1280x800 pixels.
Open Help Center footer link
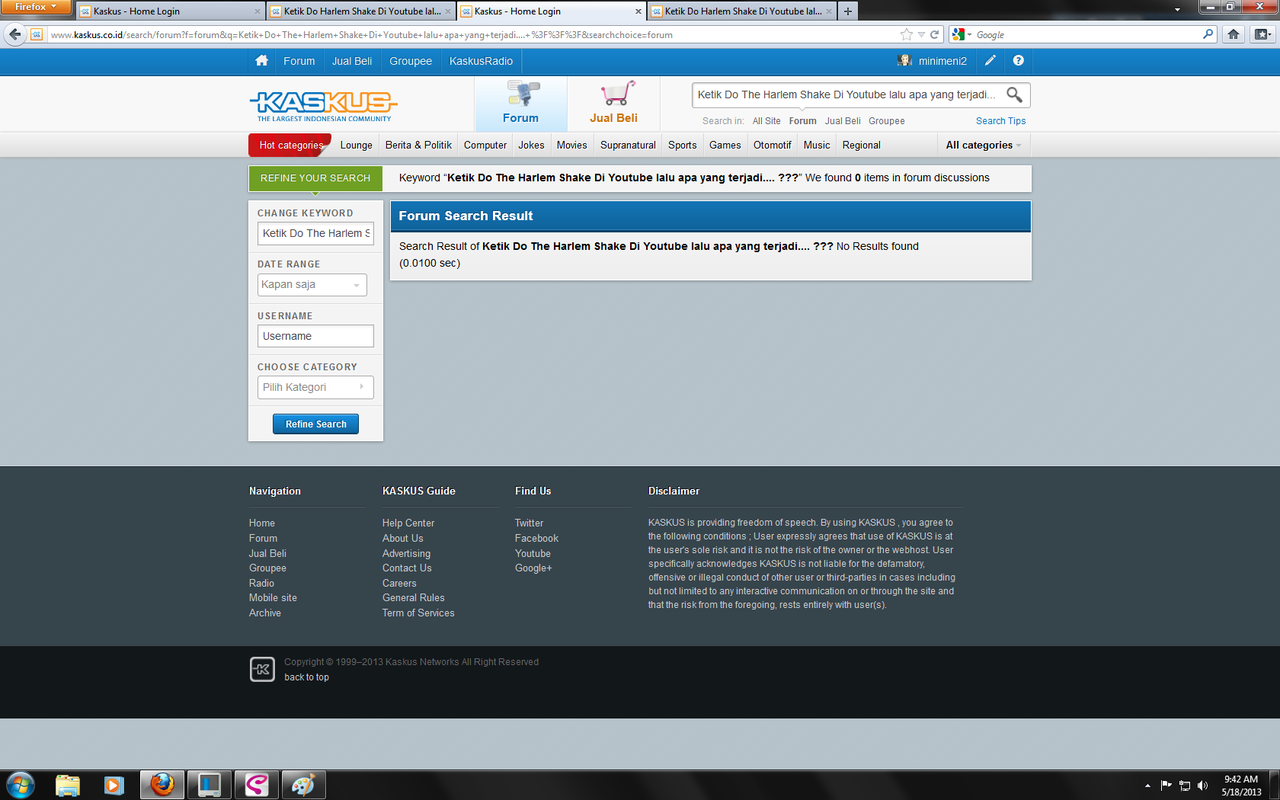coord(408,523)
